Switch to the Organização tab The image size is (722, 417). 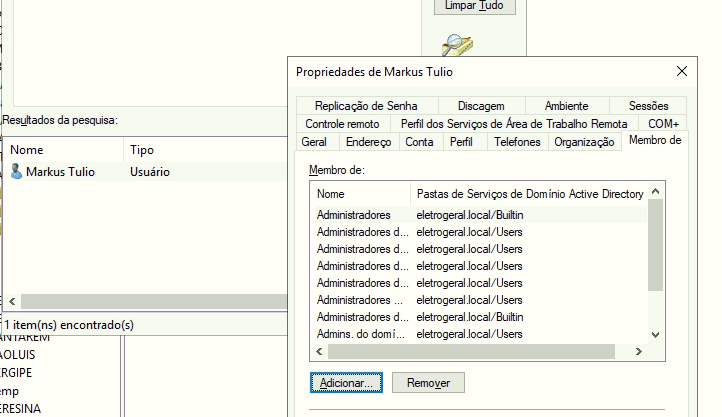pyautogui.click(x=584, y=142)
